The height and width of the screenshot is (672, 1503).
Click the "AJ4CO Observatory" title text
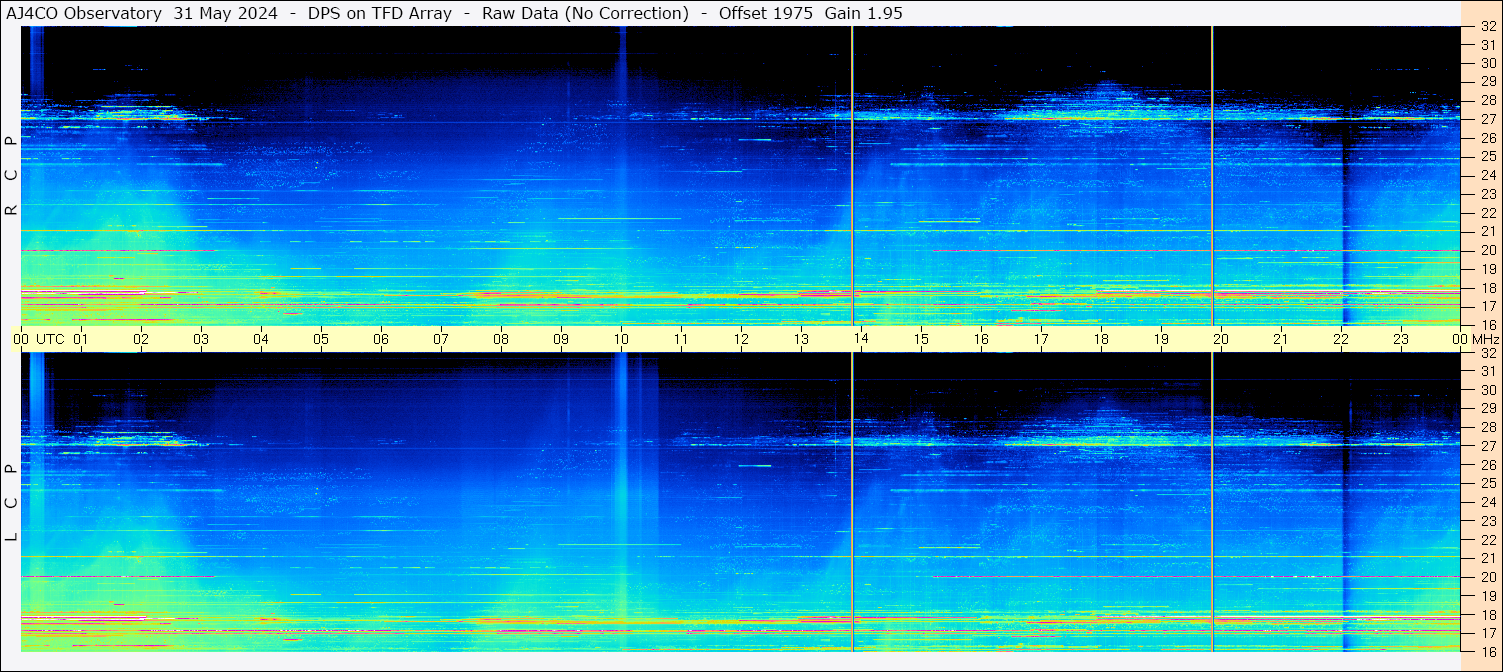84,13
